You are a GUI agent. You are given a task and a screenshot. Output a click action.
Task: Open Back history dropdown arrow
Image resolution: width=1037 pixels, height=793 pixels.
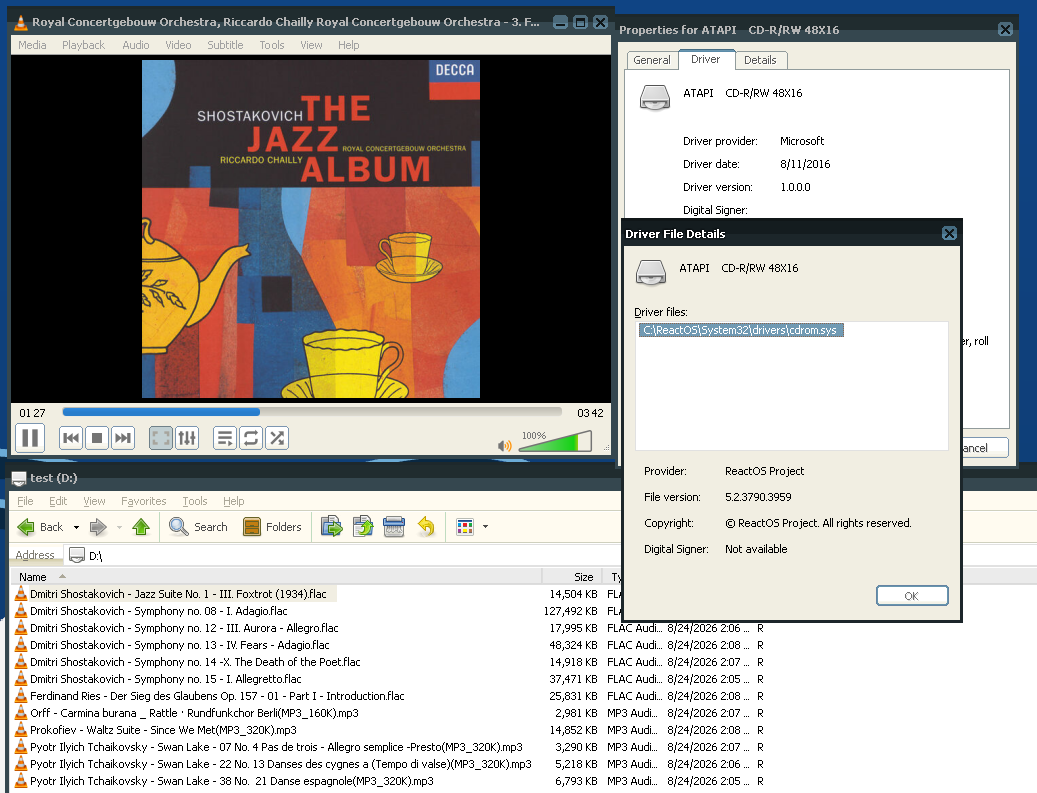coord(76,527)
